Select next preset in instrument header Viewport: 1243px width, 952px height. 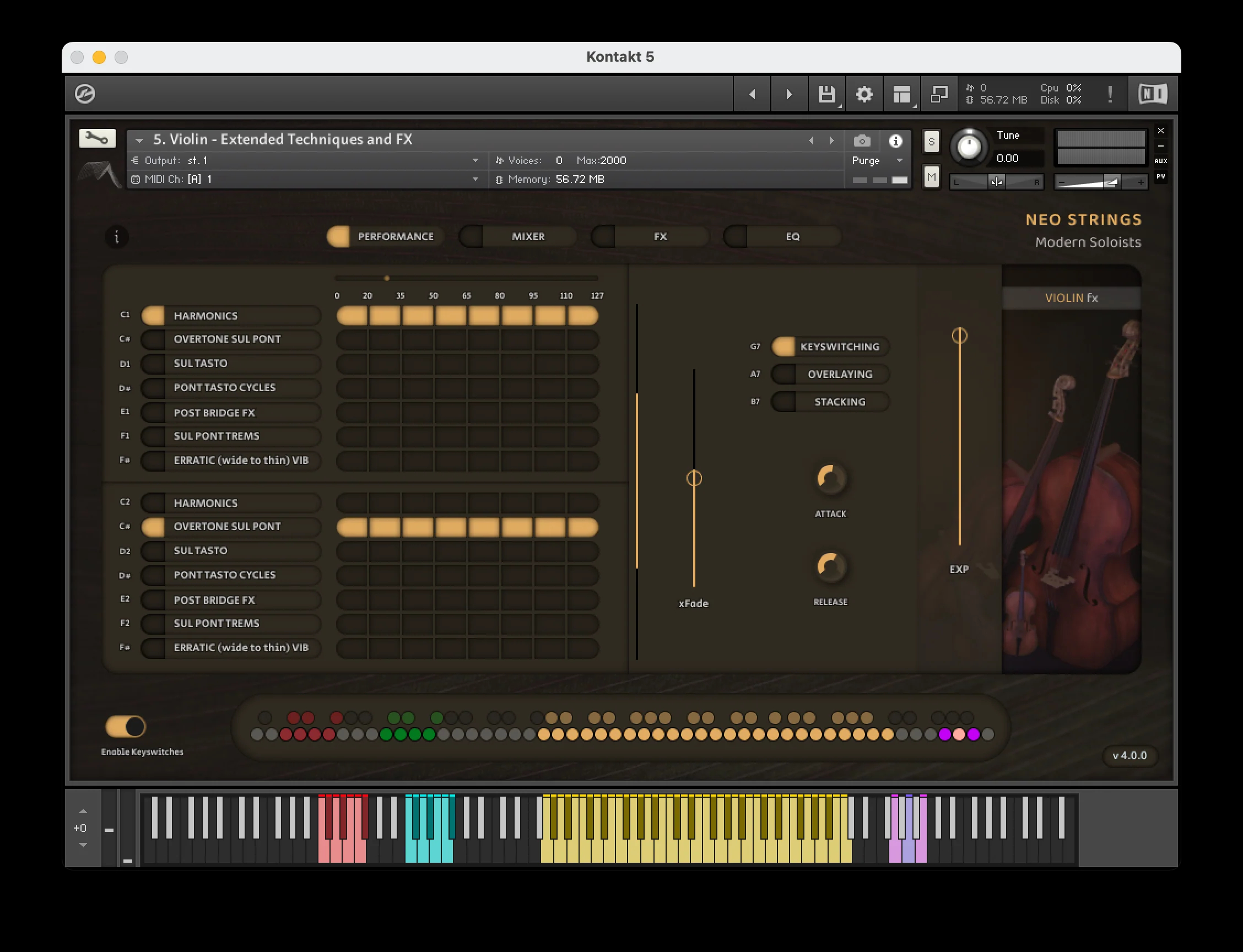(x=831, y=140)
